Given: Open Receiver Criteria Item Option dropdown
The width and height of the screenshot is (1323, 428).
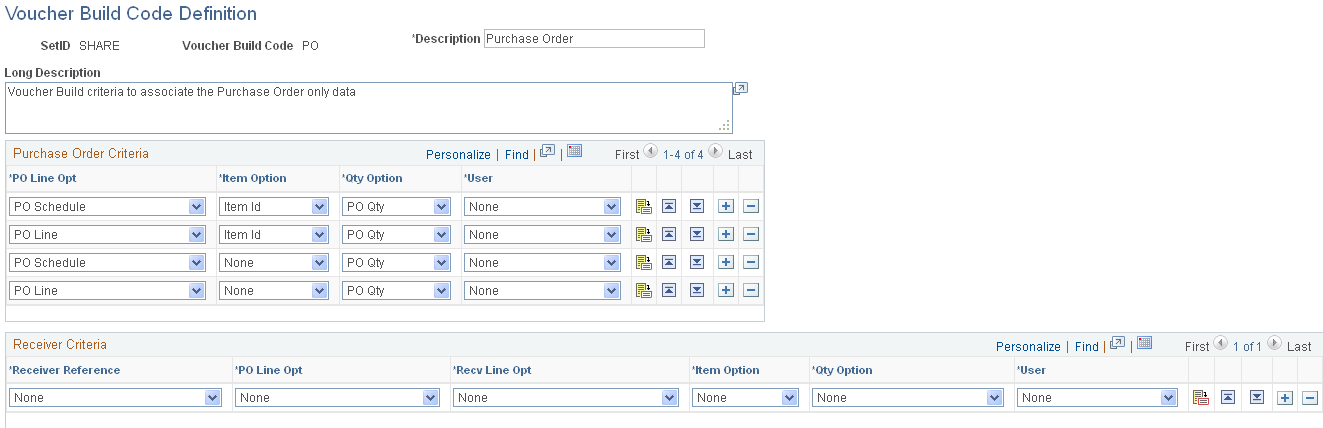Looking at the screenshot, I should [745, 398].
